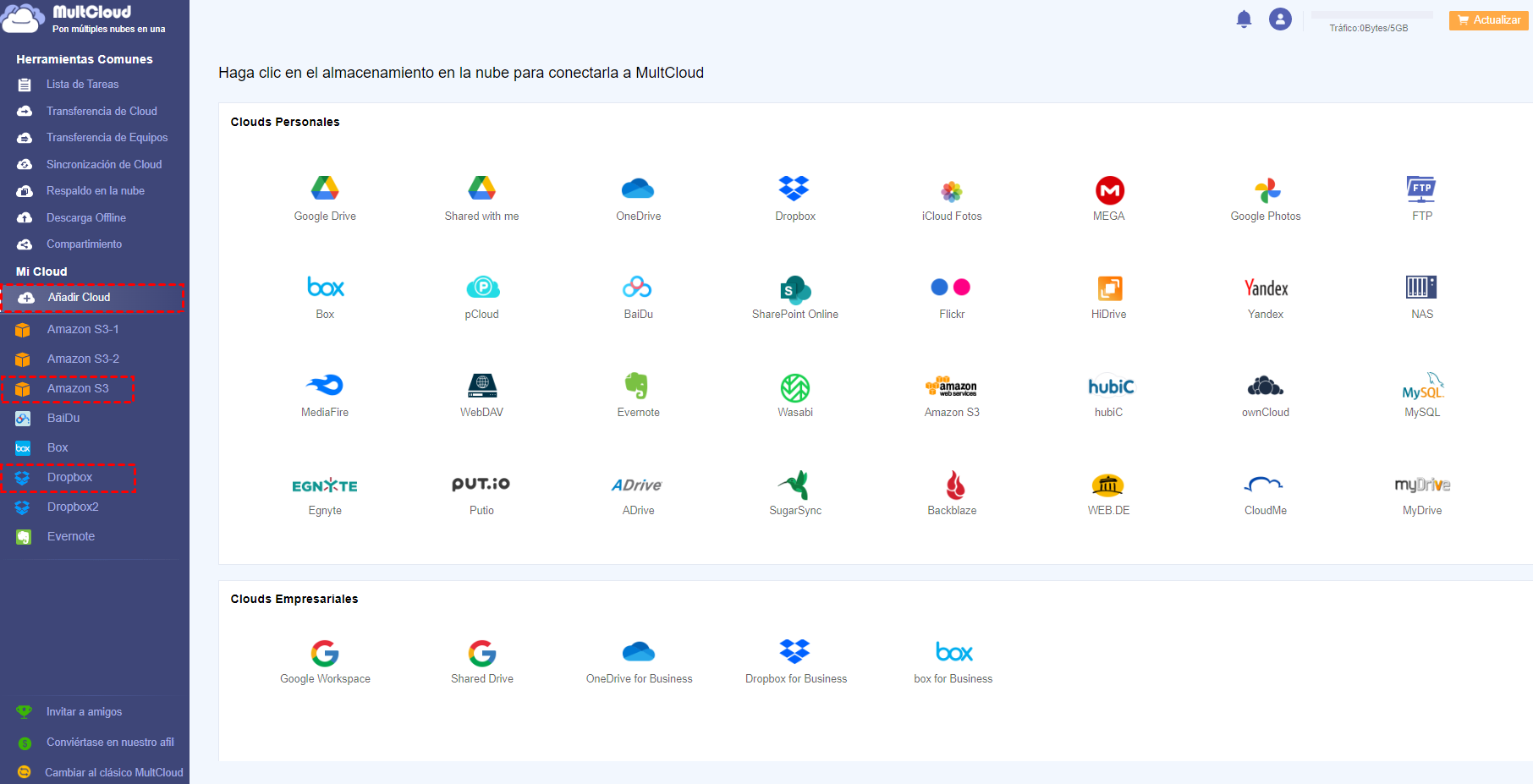Add OneDrive personal cloud

point(639,199)
